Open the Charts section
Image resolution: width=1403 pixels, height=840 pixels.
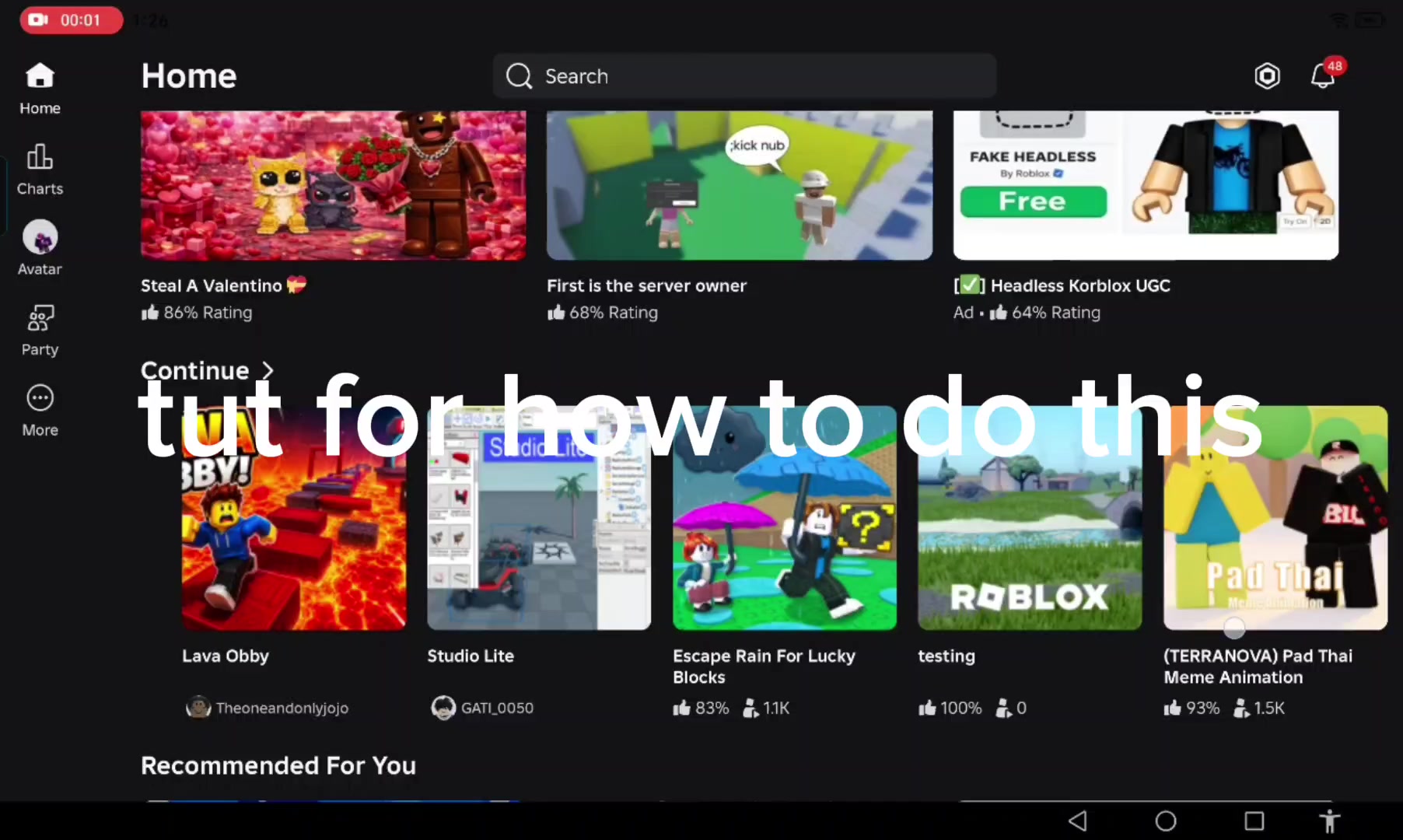[40, 170]
